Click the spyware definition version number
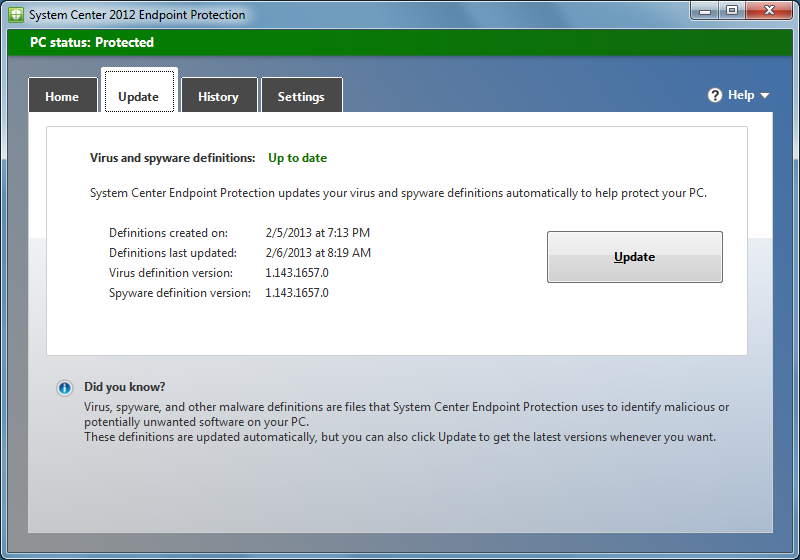800x560 pixels. tap(297, 293)
